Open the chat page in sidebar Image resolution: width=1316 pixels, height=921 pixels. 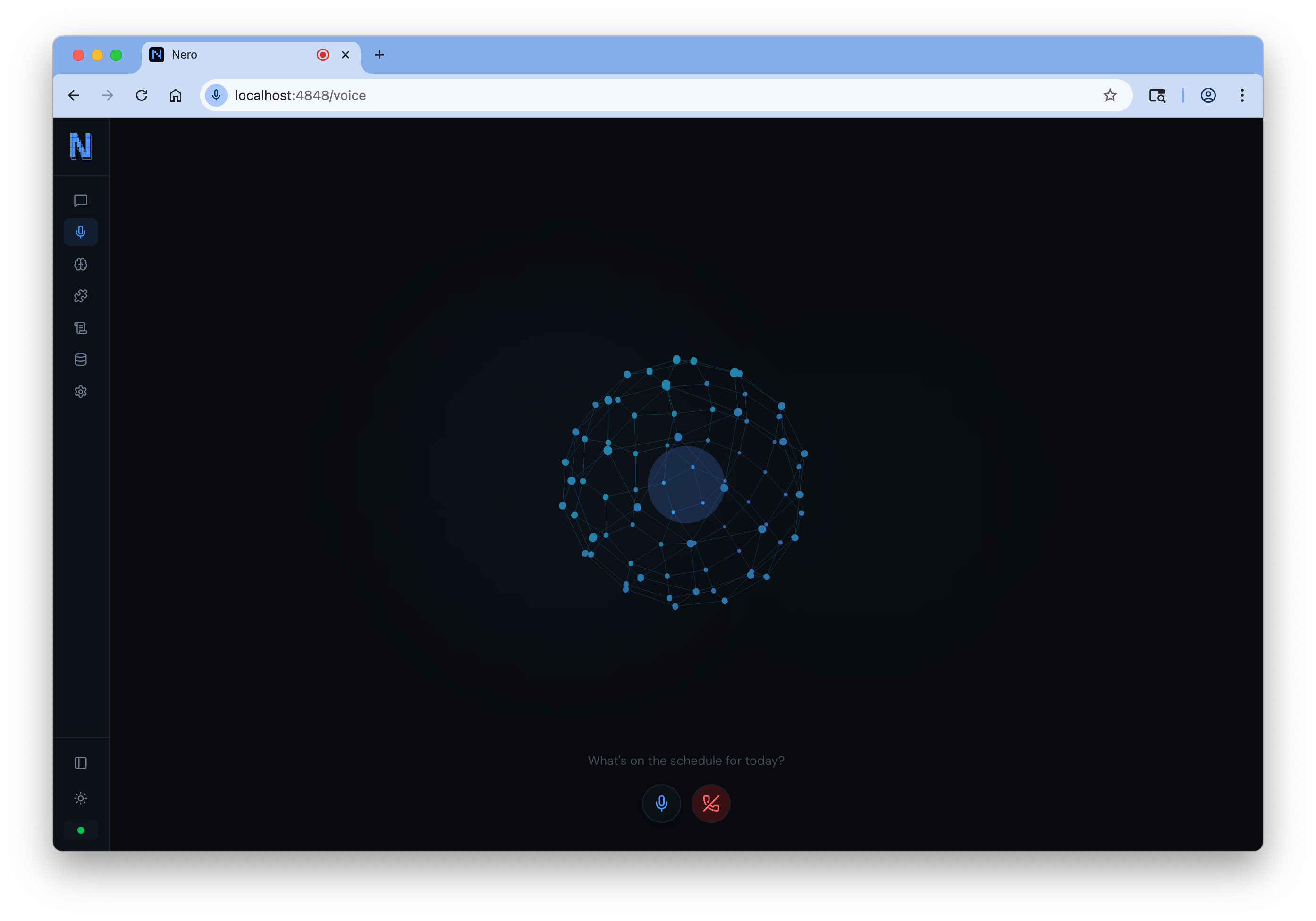[80, 201]
